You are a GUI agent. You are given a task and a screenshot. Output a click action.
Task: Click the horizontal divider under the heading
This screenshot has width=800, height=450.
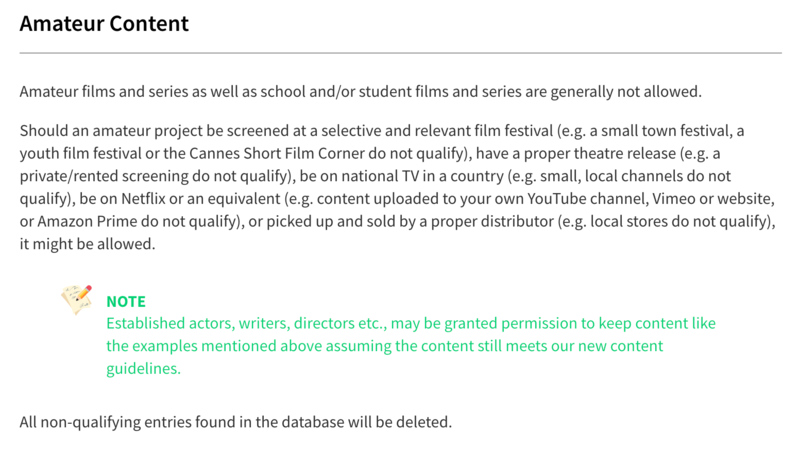[x=400, y=52]
